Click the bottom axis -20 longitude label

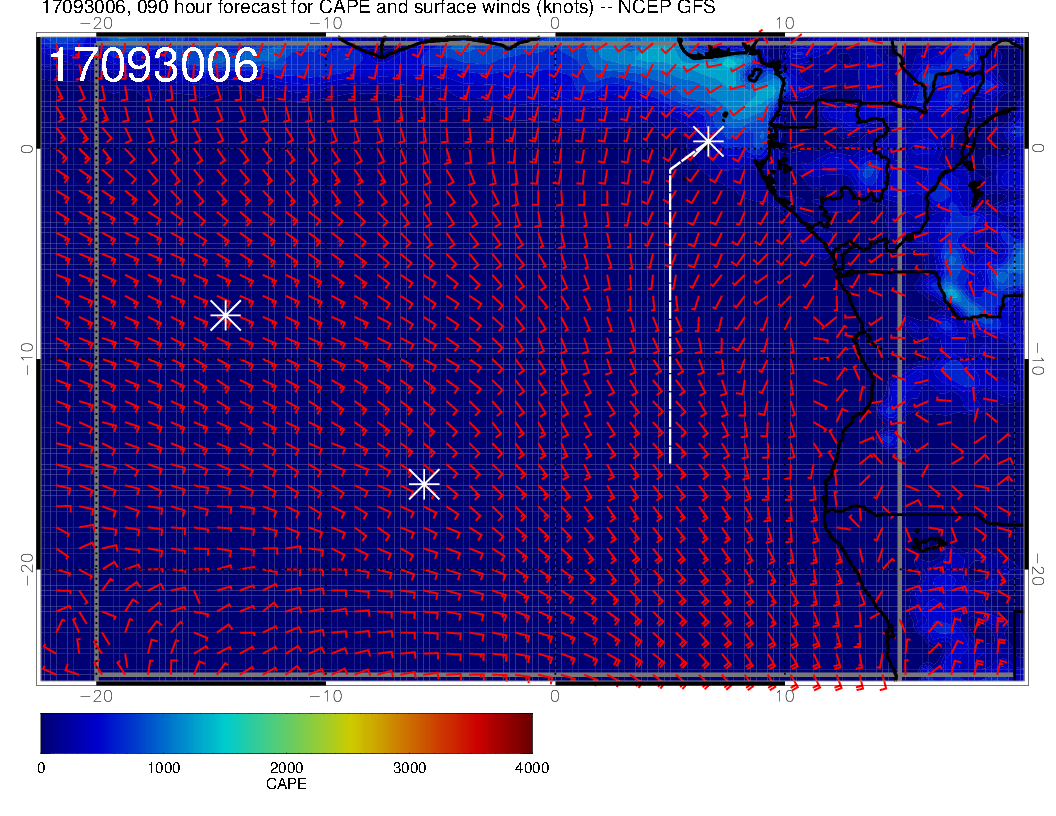(x=95, y=696)
